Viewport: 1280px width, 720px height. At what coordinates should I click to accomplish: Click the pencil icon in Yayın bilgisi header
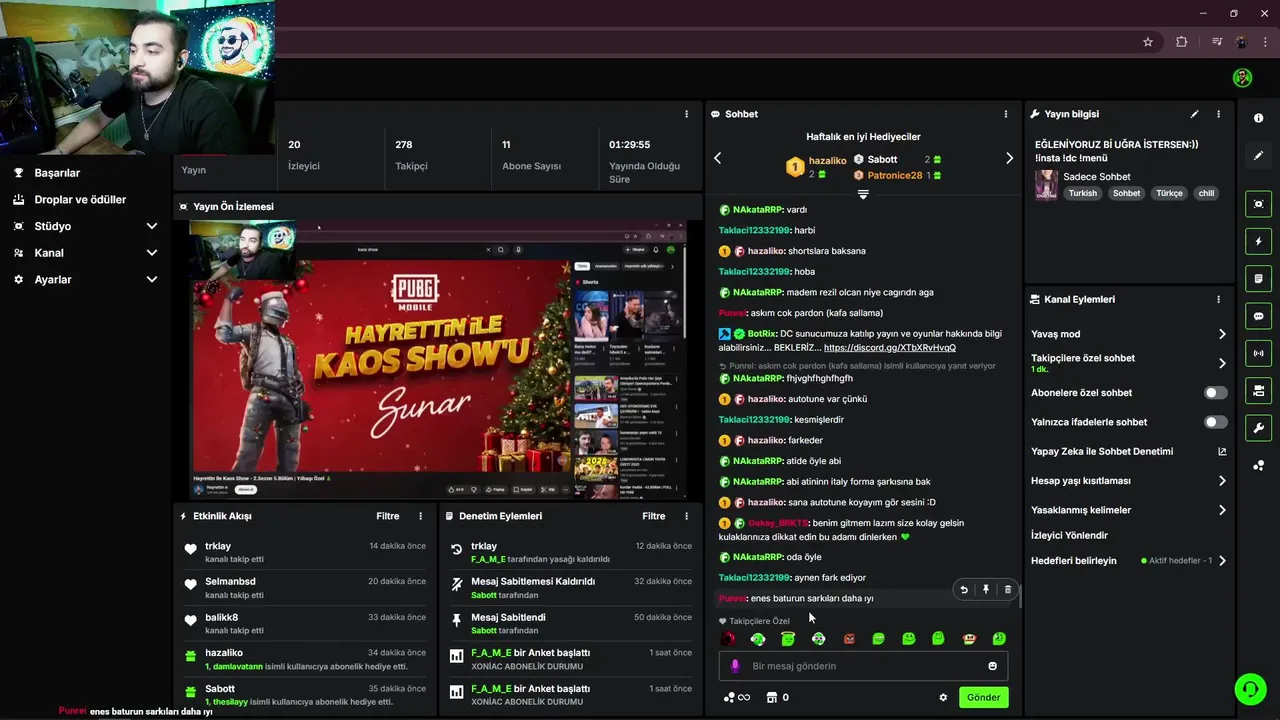[x=1194, y=114]
